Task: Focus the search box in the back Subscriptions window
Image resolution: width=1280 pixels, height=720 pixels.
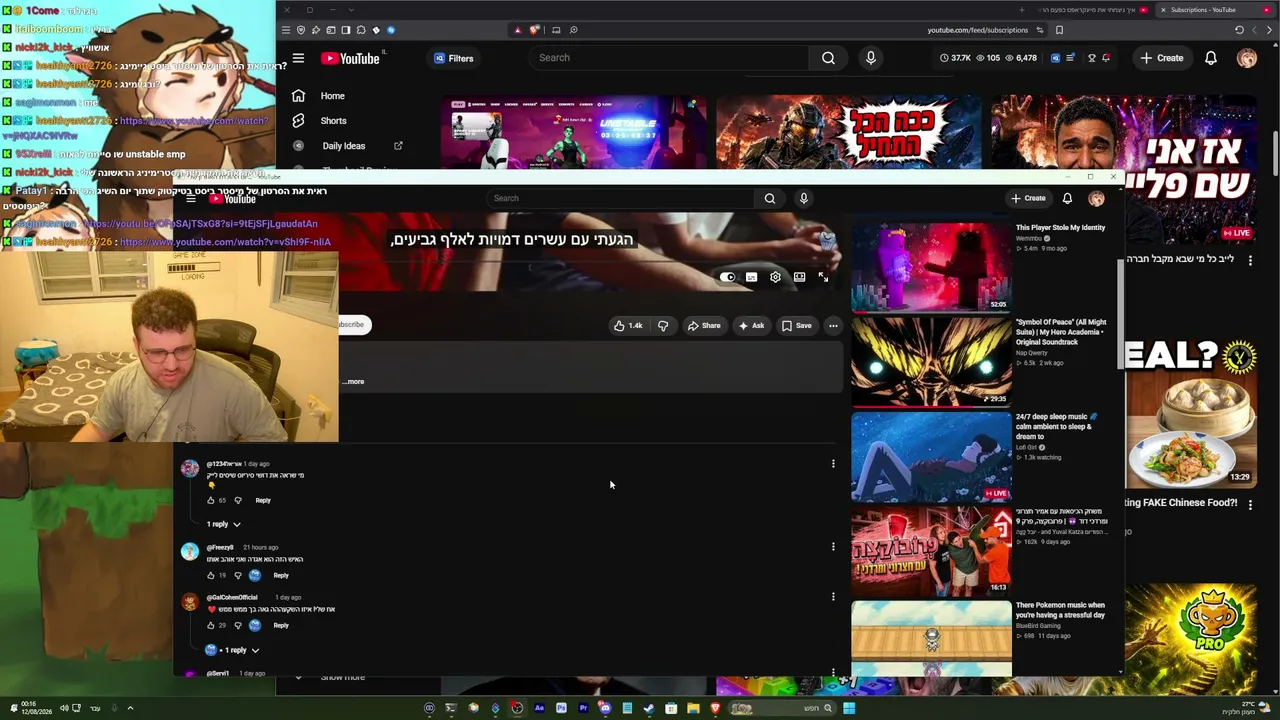Action: tap(670, 58)
